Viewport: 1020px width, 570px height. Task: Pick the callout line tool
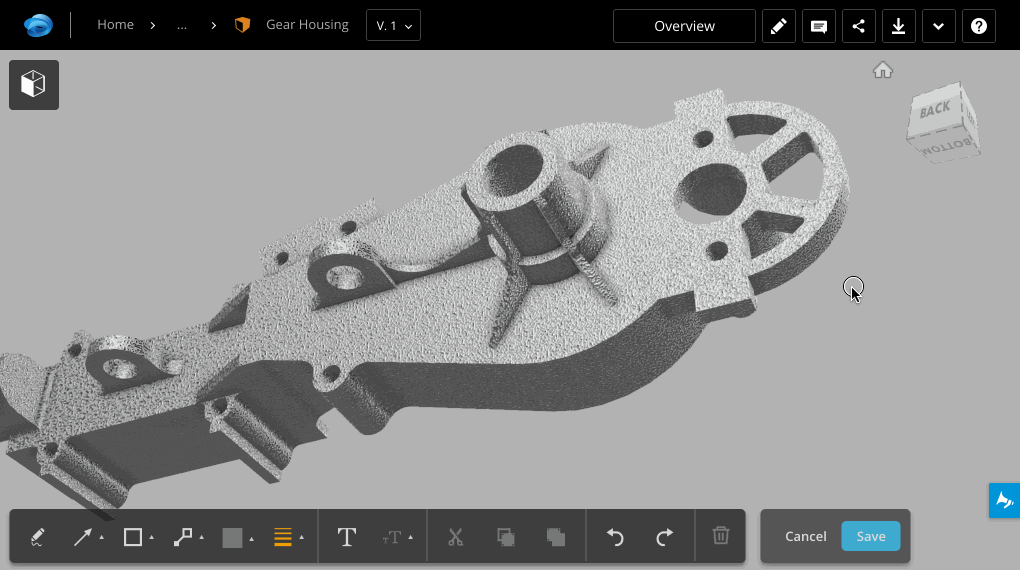coord(183,537)
